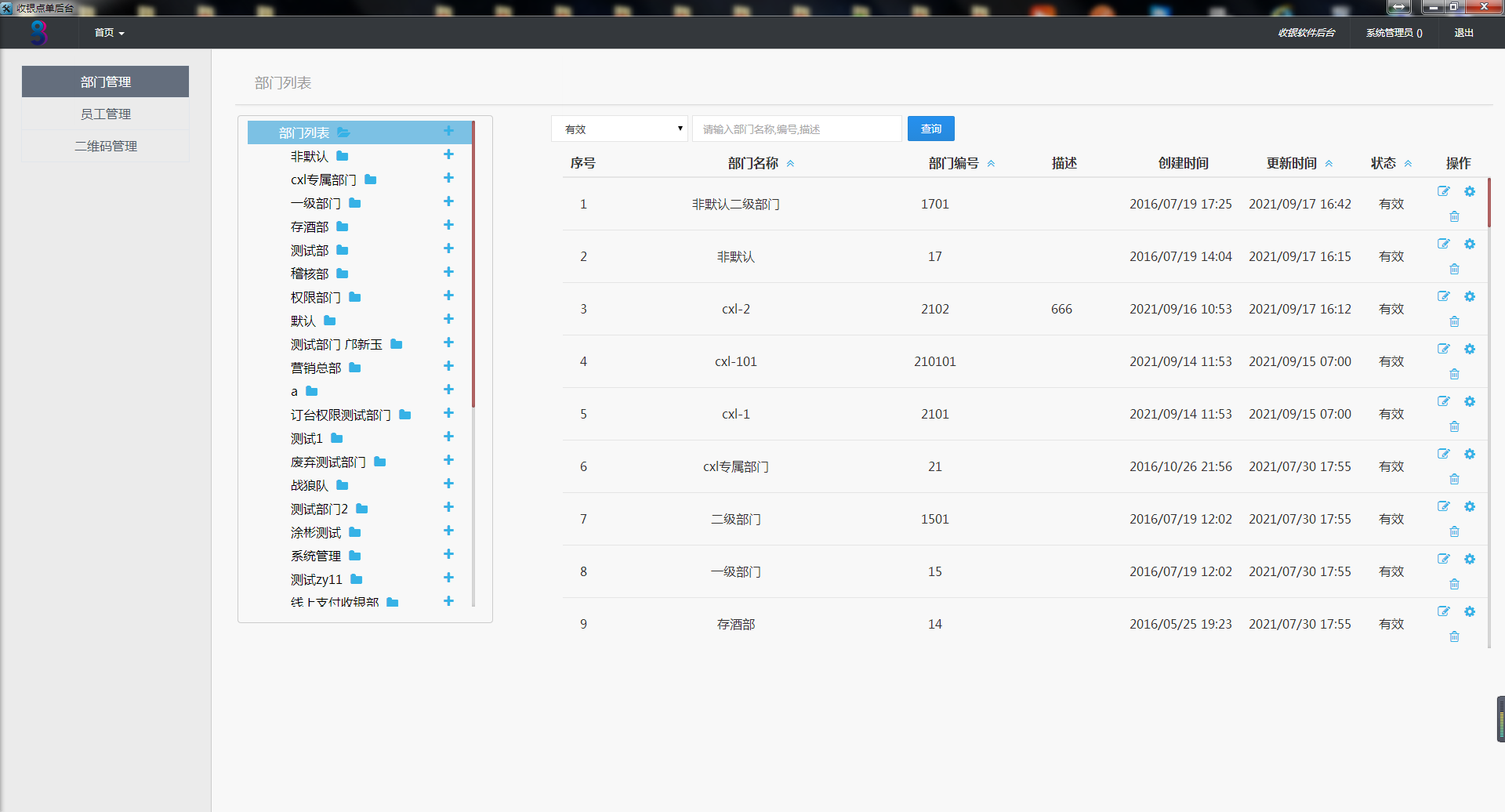Select 测试zy11 in department tree

[317, 579]
